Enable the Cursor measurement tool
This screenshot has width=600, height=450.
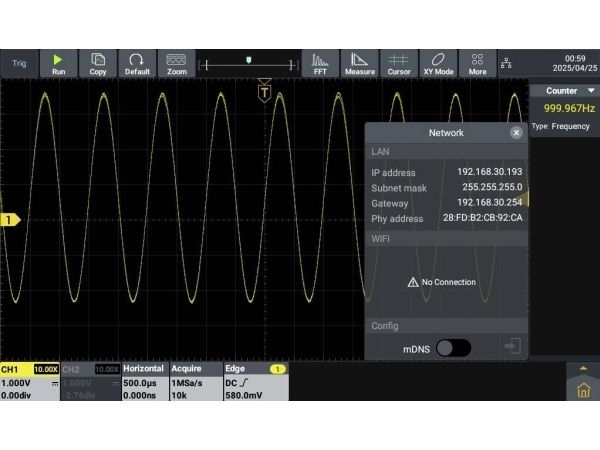(399, 64)
